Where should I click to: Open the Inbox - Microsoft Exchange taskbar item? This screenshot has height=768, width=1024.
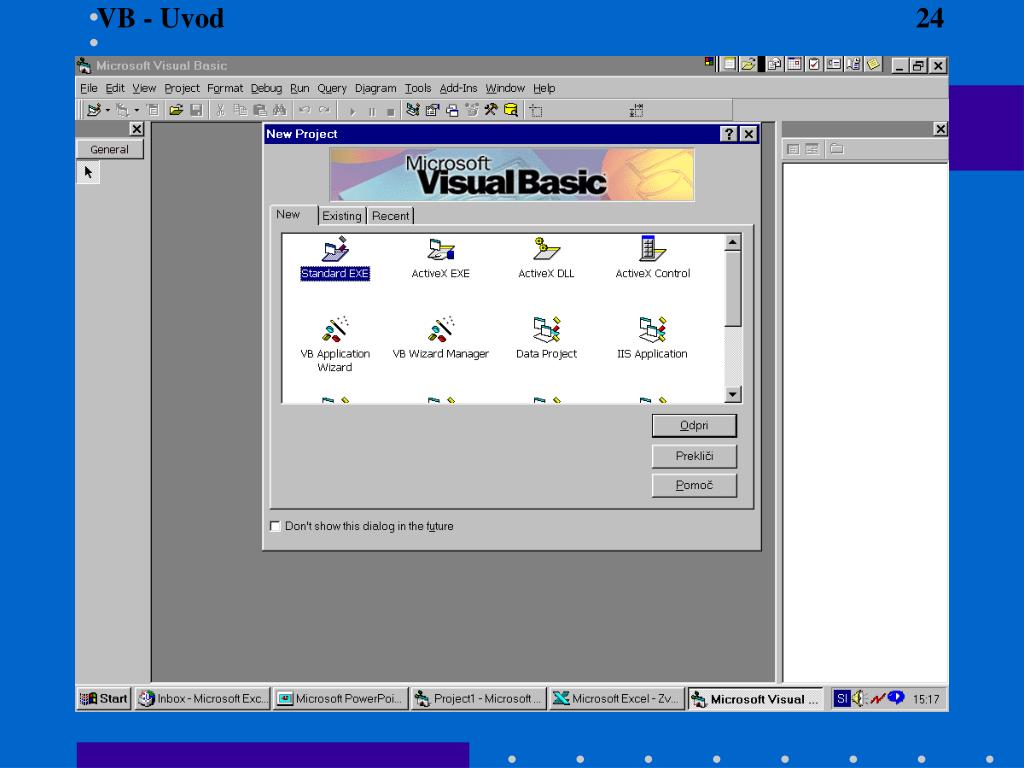tap(203, 699)
